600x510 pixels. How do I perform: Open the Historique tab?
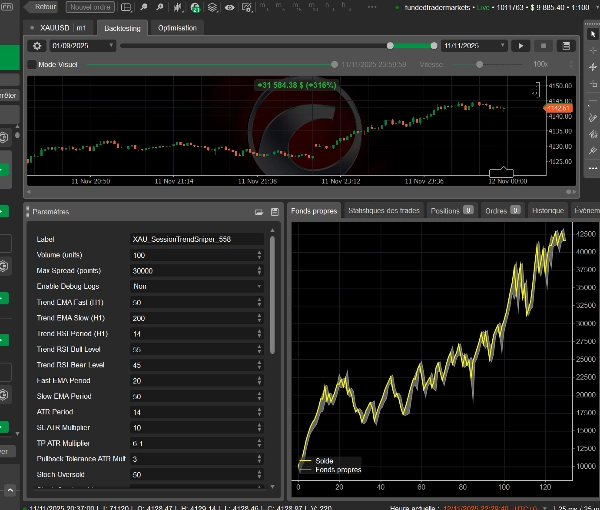click(x=548, y=211)
